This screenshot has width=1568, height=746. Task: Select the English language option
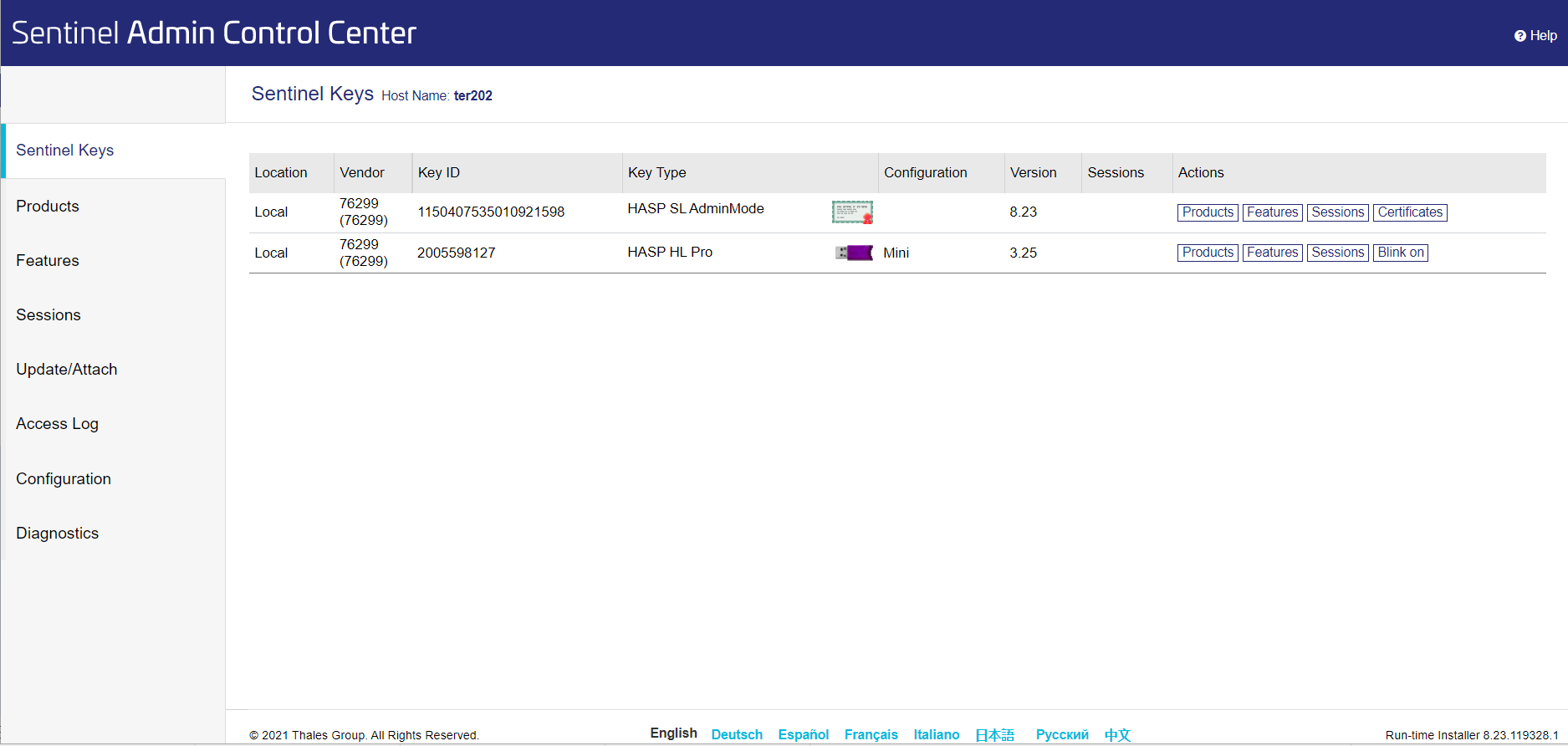(674, 733)
